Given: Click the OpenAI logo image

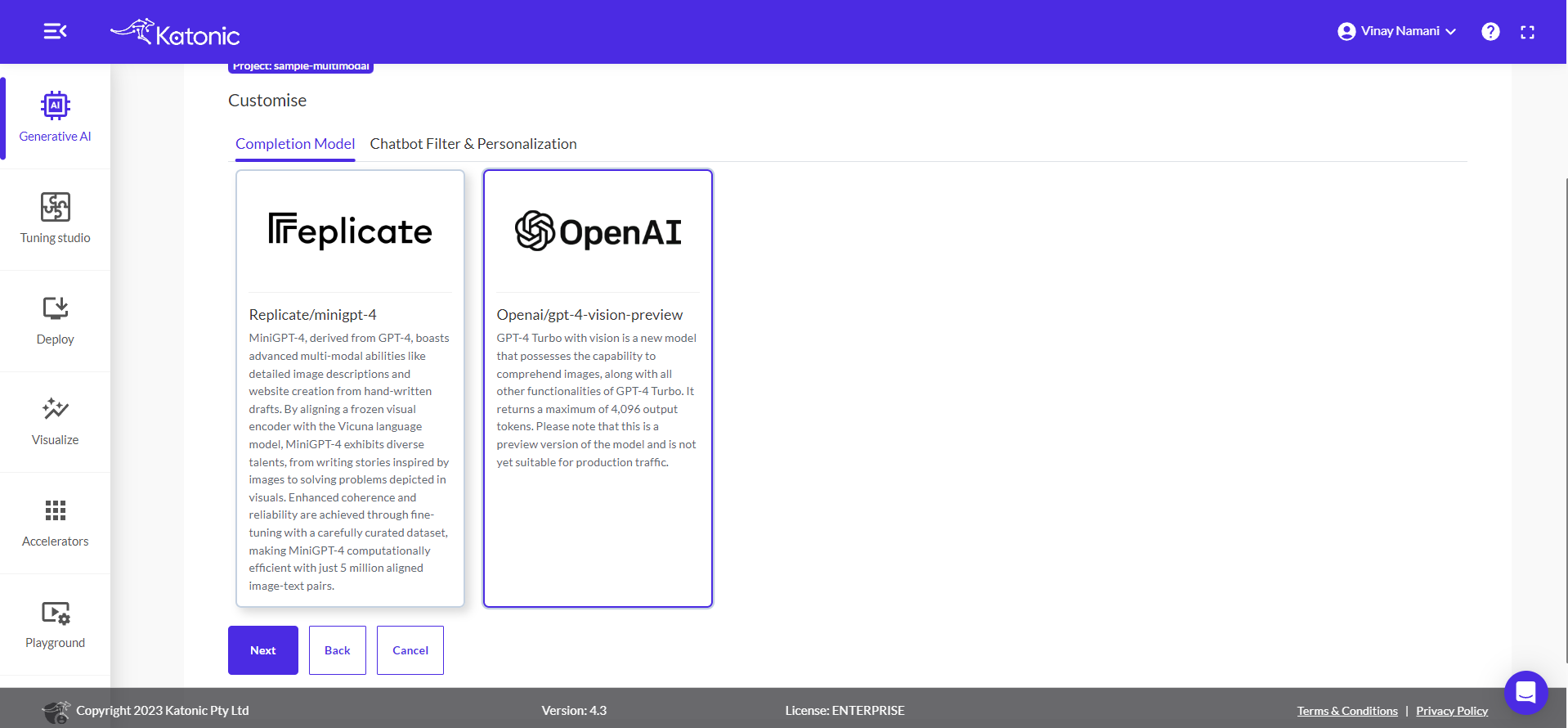Looking at the screenshot, I should pyautogui.click(x=598, y=231).
